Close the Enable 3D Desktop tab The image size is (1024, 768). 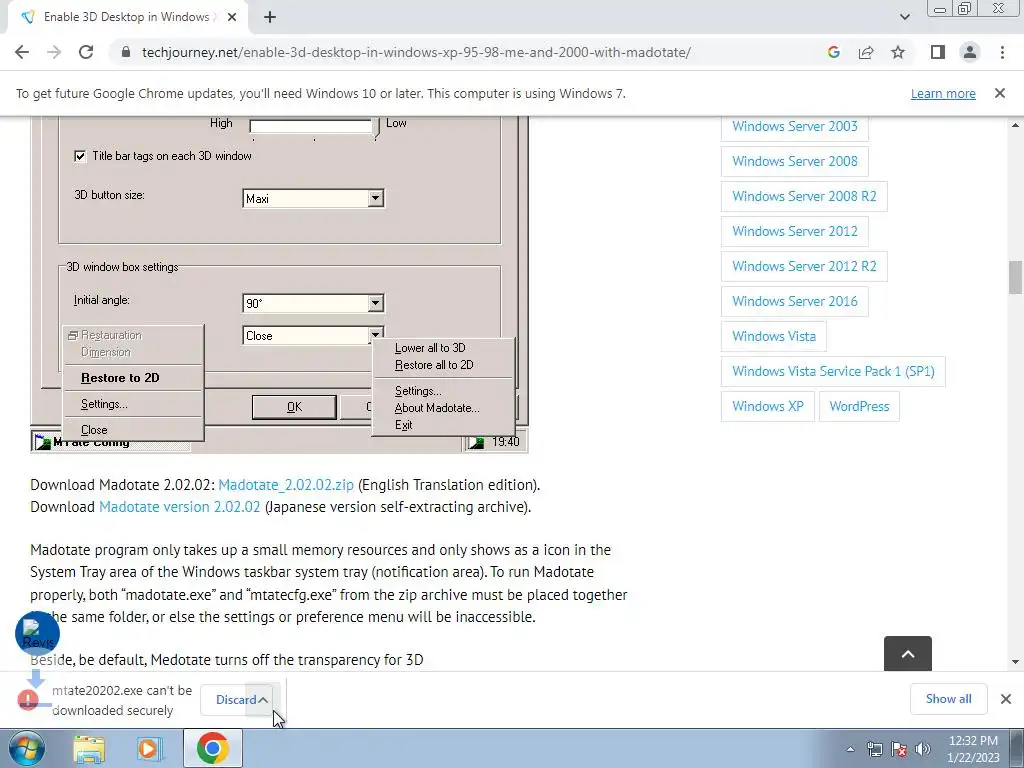[232, 17]
